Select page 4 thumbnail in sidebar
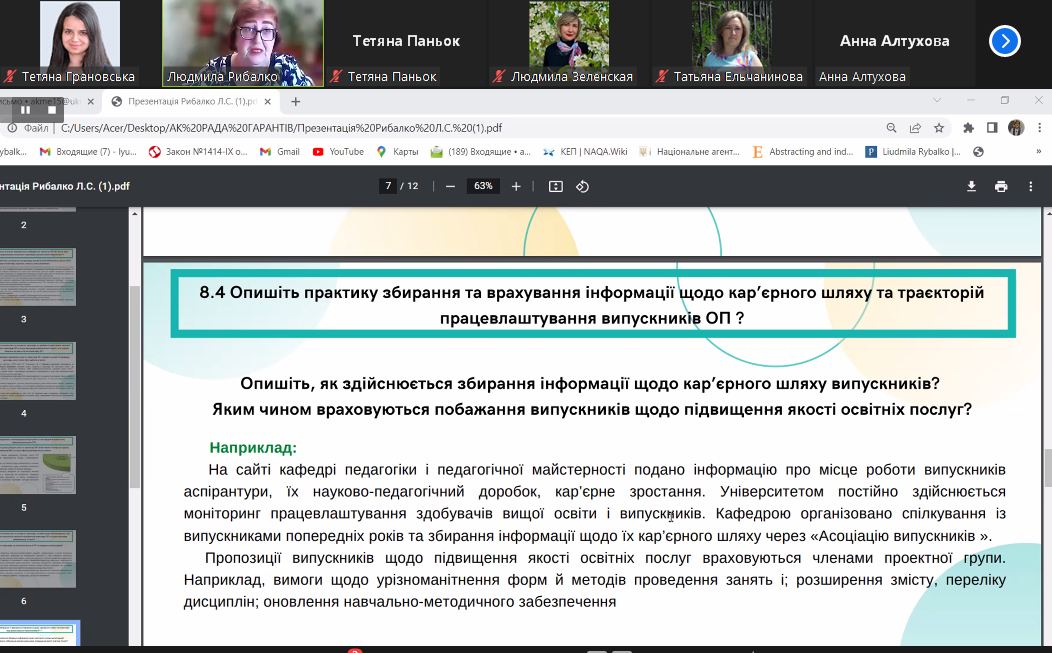The height and width of the screenshot is (653, 1052). 38,370
